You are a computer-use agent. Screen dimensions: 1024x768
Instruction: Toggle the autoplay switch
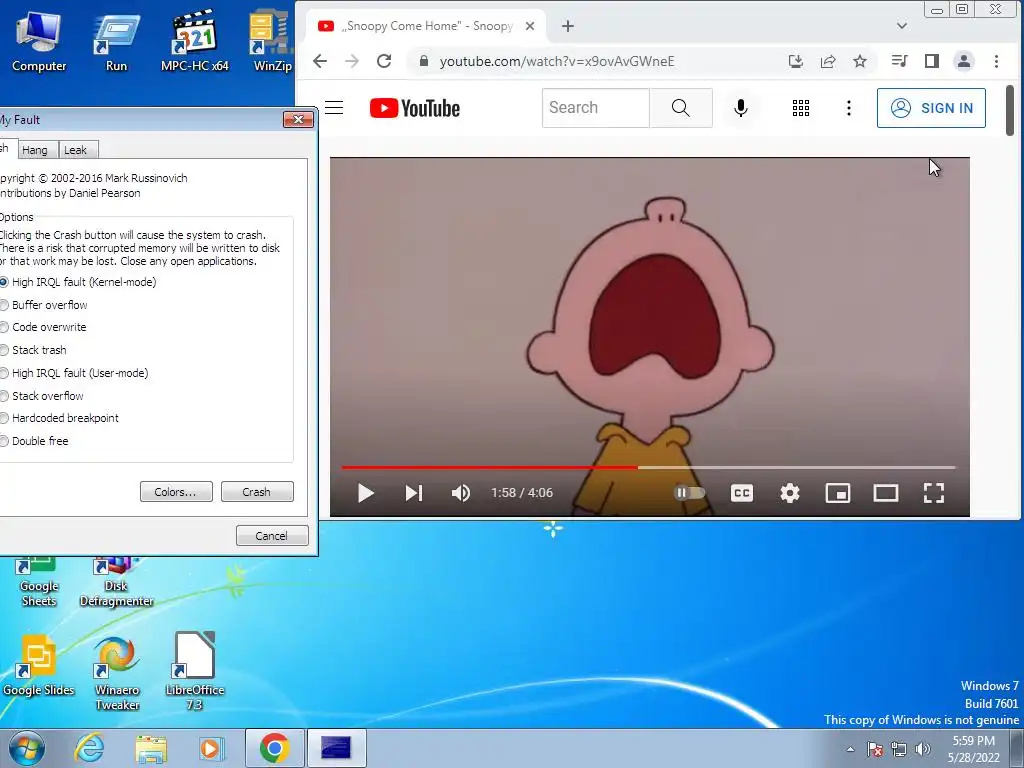[689, 493]
